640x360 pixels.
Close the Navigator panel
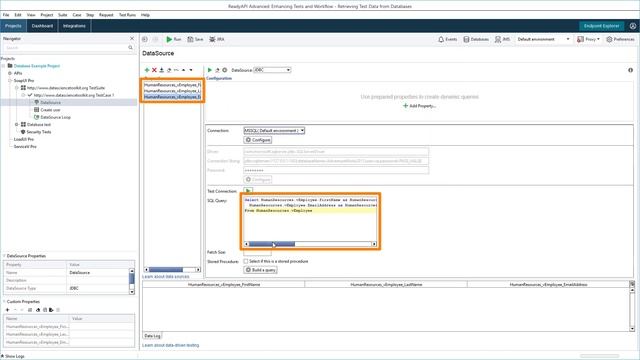point(132,38)
